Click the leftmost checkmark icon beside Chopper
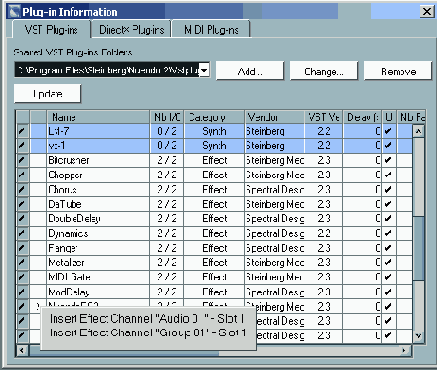437x370 pixels. (x=22, y=175)
